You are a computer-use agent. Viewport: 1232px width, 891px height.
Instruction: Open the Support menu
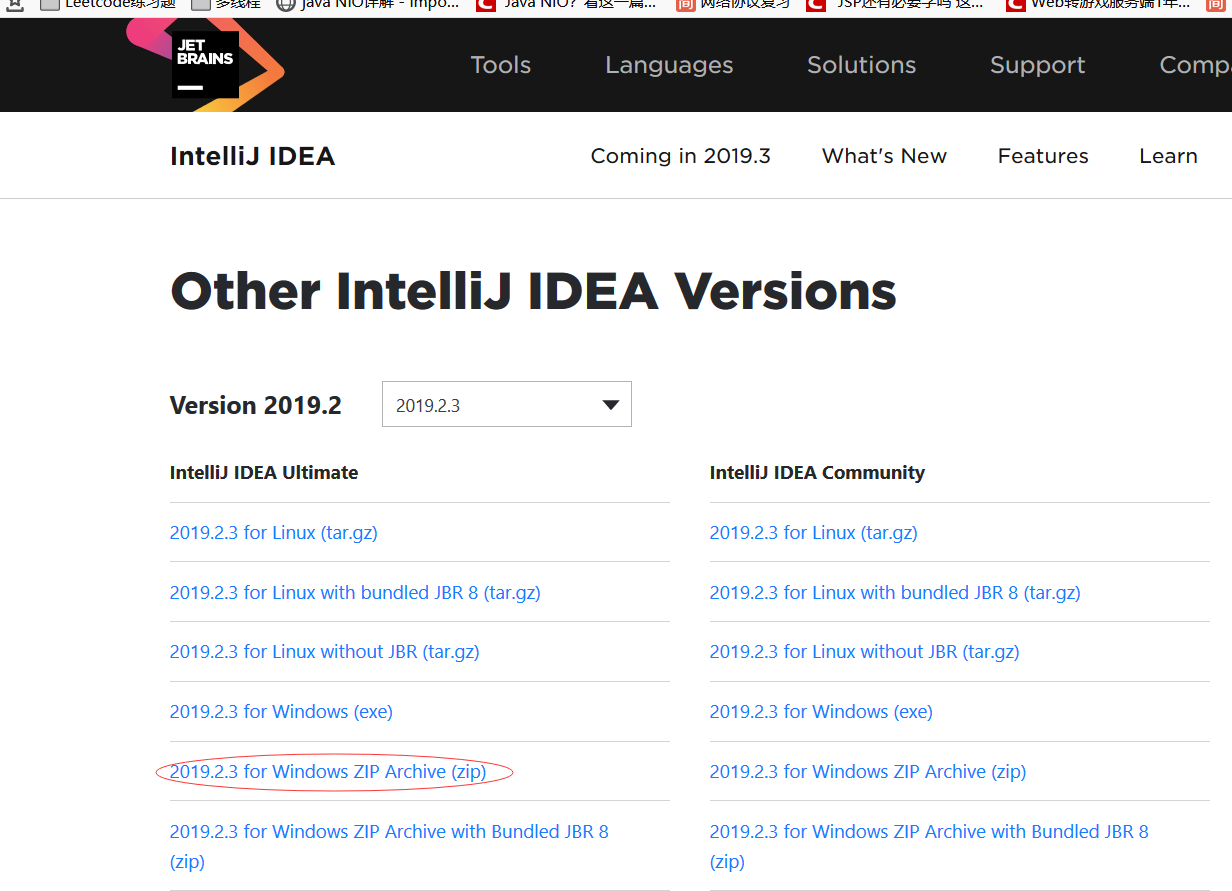pyautogui.click(x=1037, y=65)
